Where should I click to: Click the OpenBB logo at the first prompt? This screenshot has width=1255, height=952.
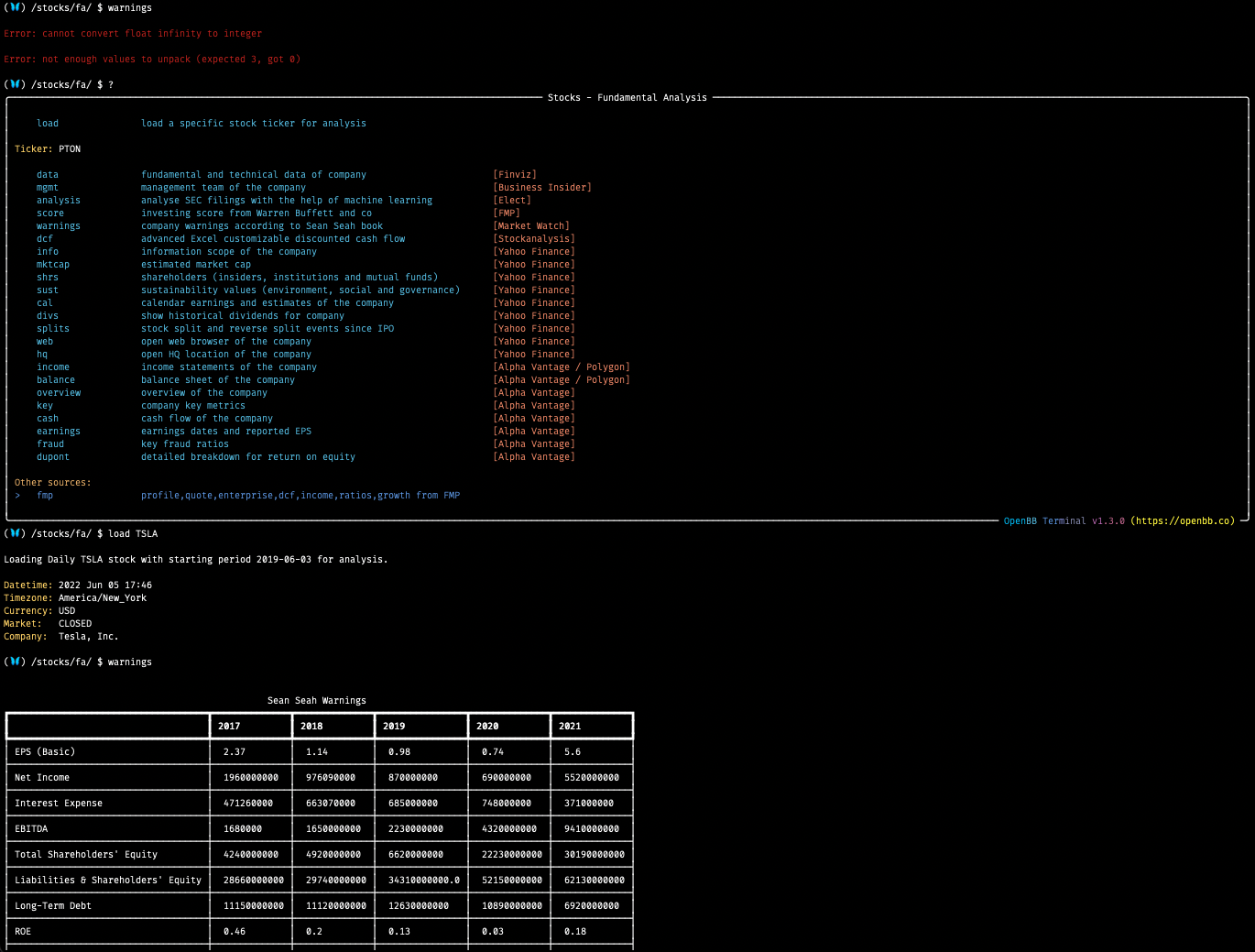16,7
